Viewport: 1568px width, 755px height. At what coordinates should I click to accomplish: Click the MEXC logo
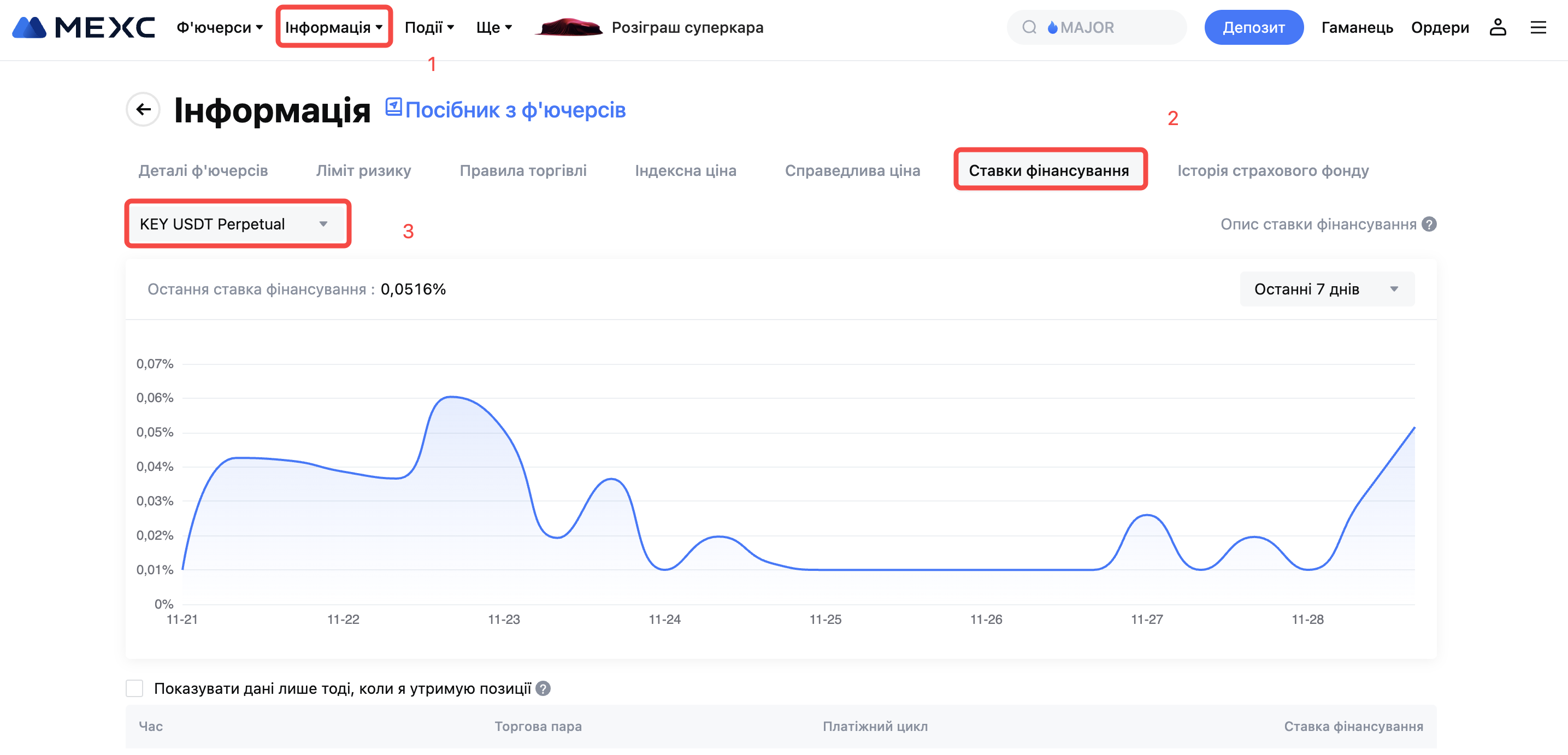pyautogui.click(x=84, y=27)
